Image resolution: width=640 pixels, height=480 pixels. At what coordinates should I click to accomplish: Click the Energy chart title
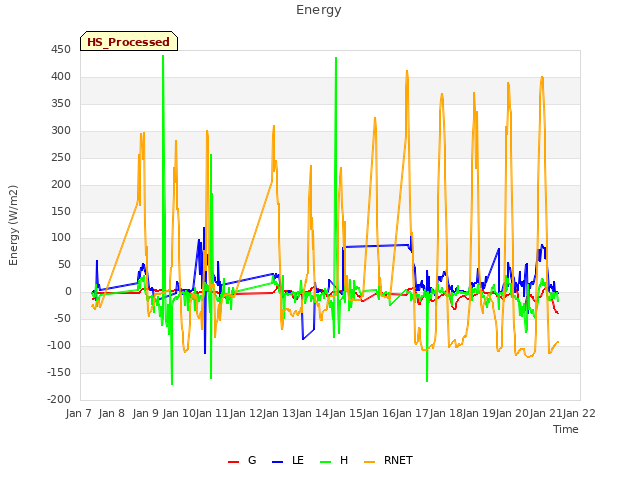(319, 10)
